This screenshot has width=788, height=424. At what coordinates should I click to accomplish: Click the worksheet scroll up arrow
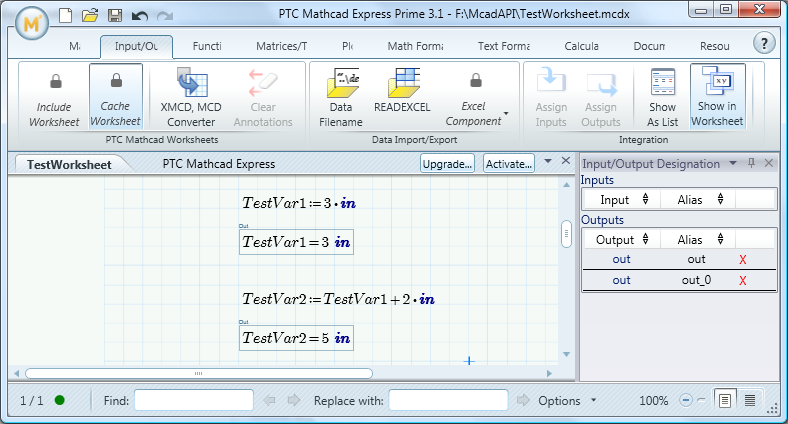coord(566,185)
